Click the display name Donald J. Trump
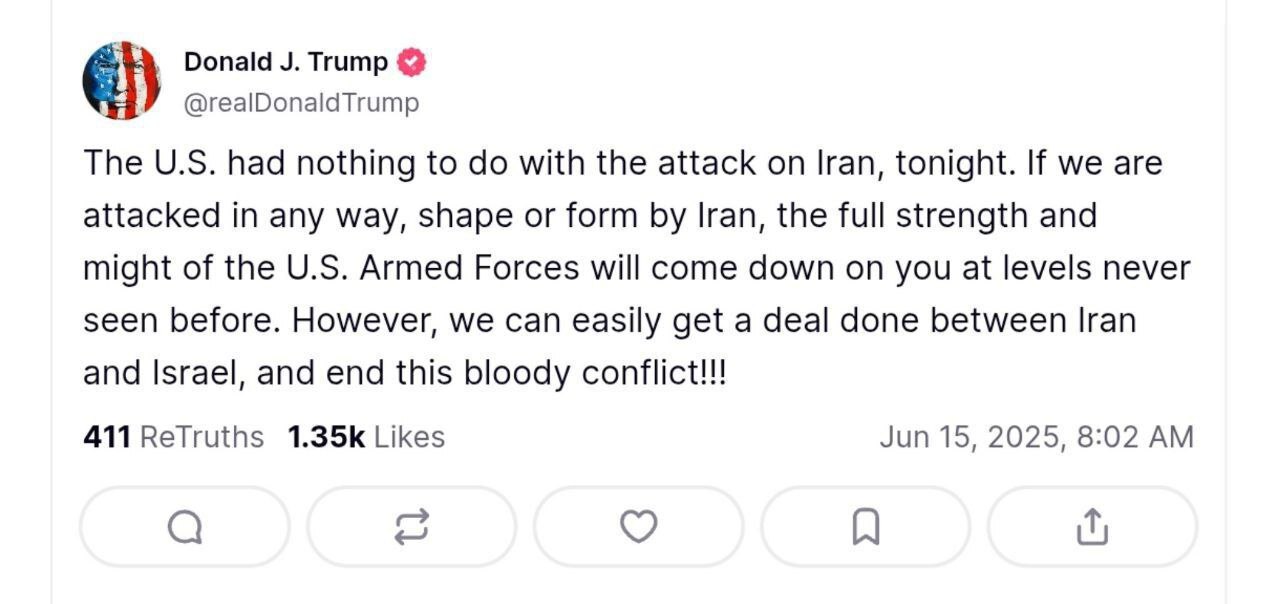This screenshot has height=604, width=1280. click(x=285, y=62)
